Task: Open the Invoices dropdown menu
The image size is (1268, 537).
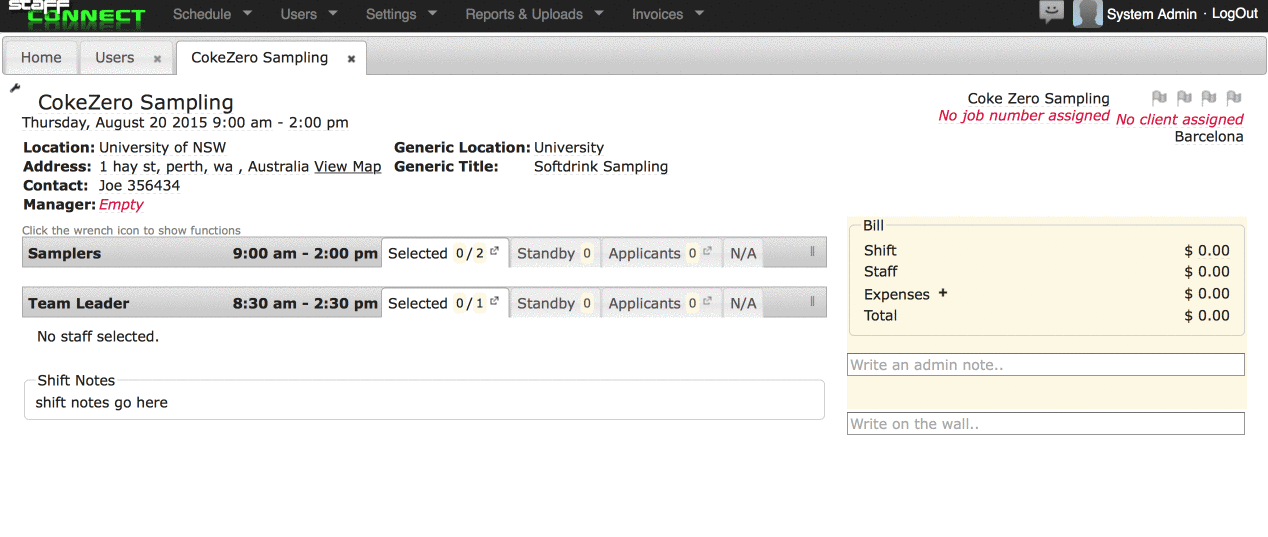Action: pyautogui.click(x=668, y=14)
